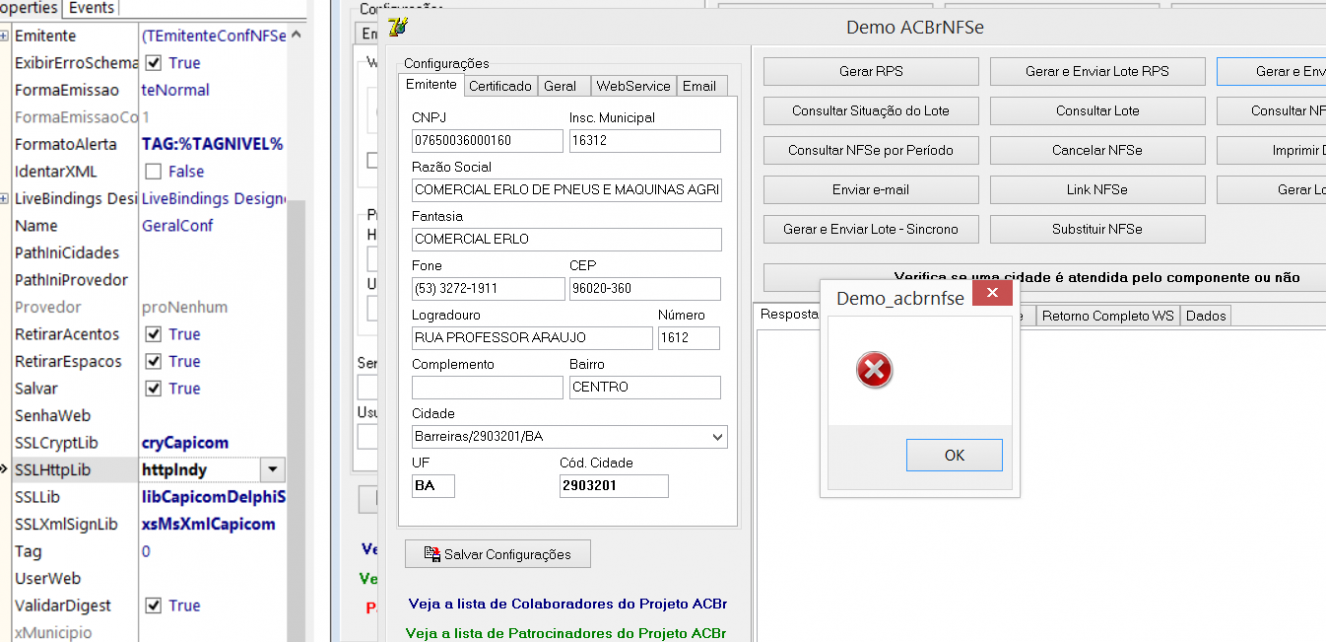Open the WebService tab
Image resolution: width=1326 pixels, height=642 pixels.
pos(633,86)
